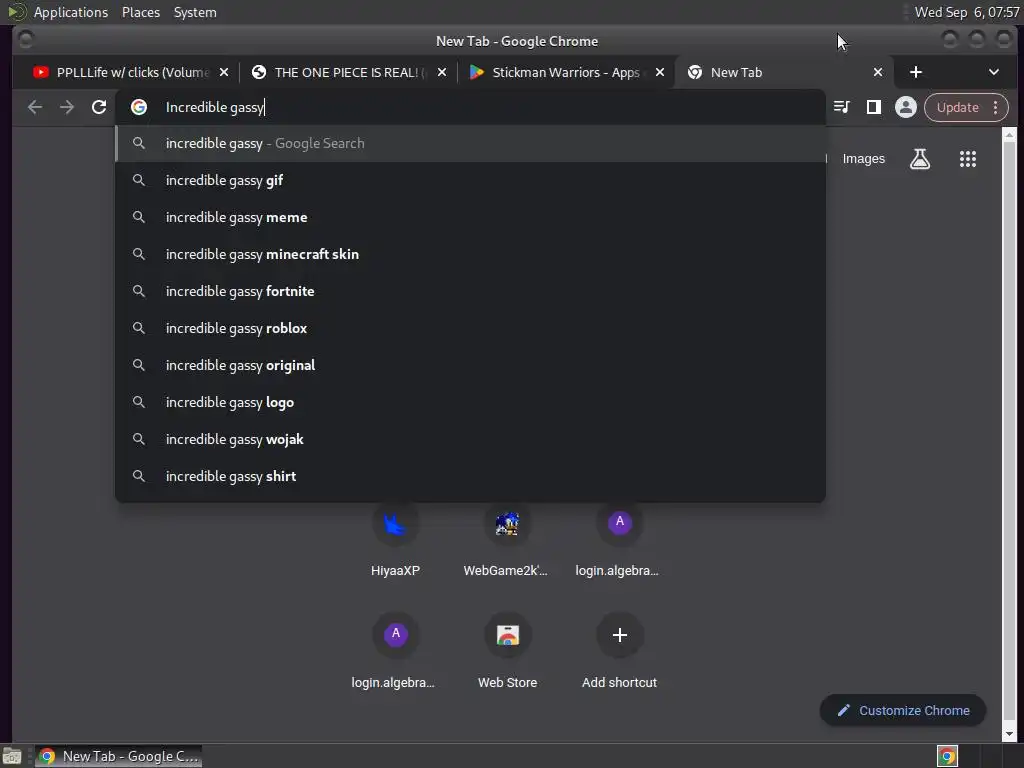The image size is (1024, 768).
Task: Switch to THE ONE PIECE IS REAL tab
Action: (x=348, y=72)
